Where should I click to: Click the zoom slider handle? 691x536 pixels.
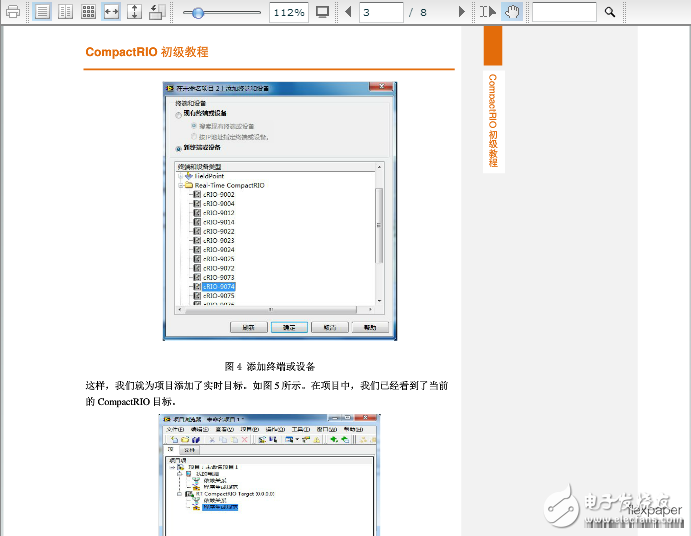click(198, 13)
